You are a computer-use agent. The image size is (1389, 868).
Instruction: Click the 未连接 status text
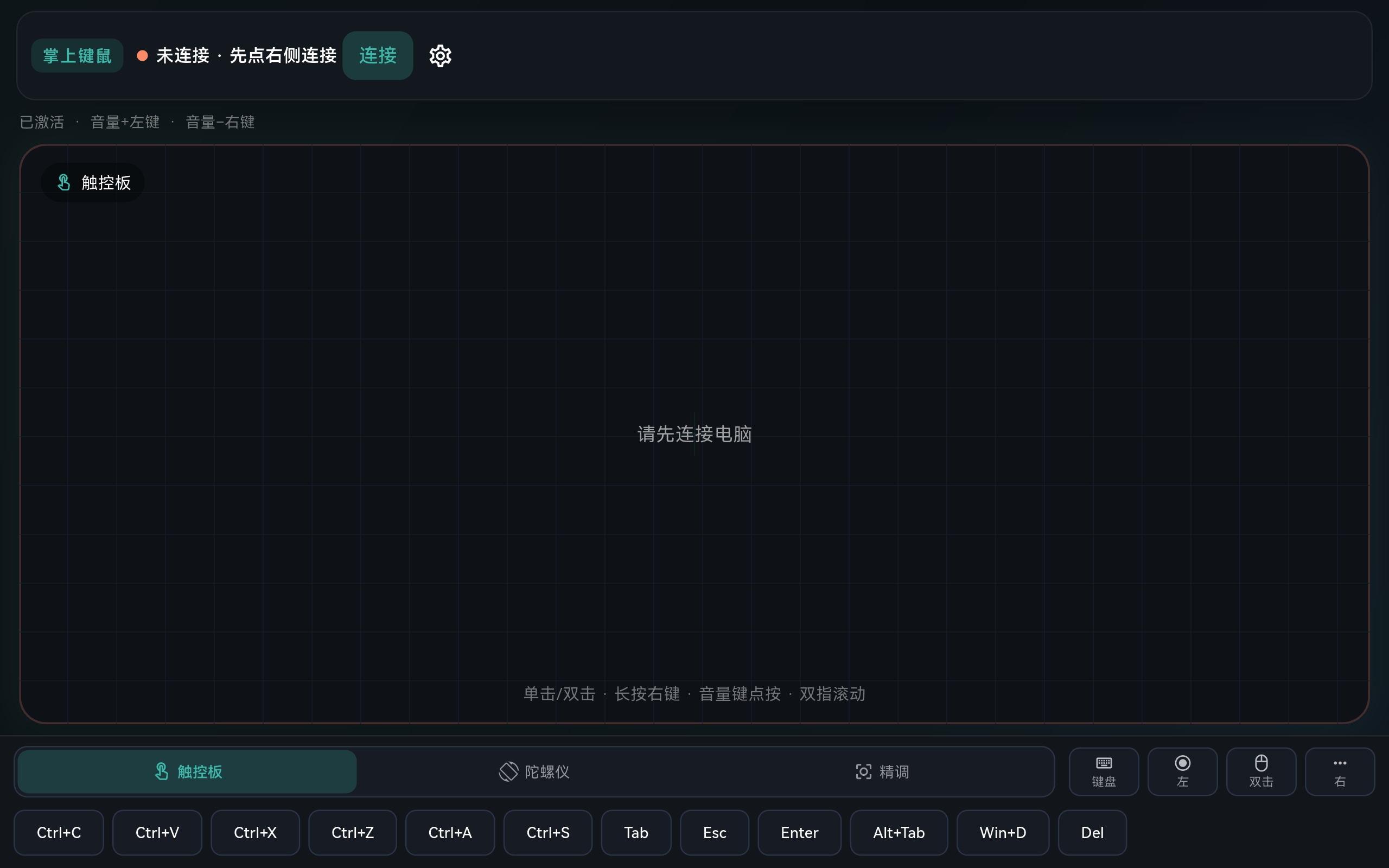pyautogui.click(x=182, y=56)
